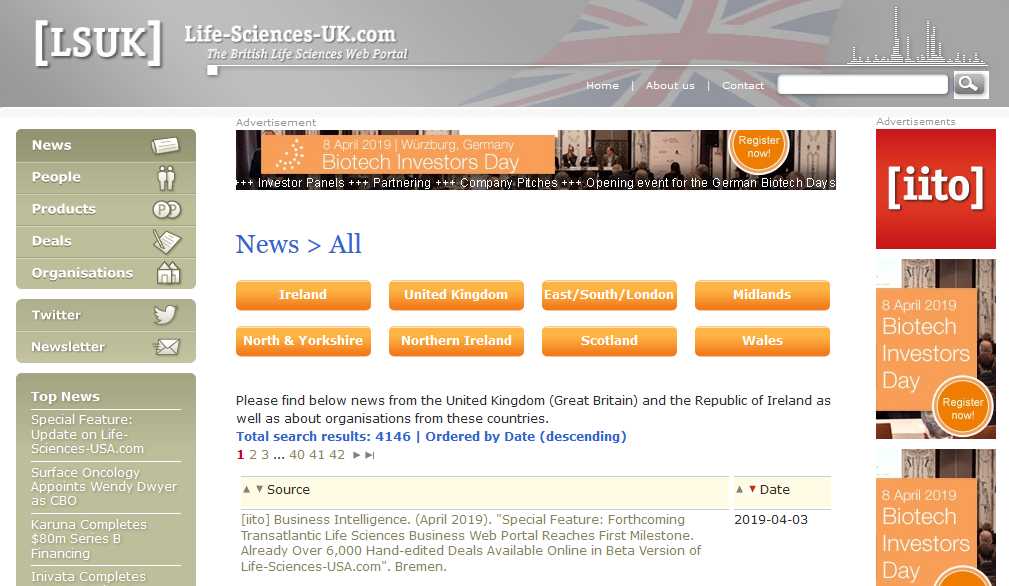Screen dimensions: 1009x586
Task: Click the next page arrow
Action: [x=356, y=455]
